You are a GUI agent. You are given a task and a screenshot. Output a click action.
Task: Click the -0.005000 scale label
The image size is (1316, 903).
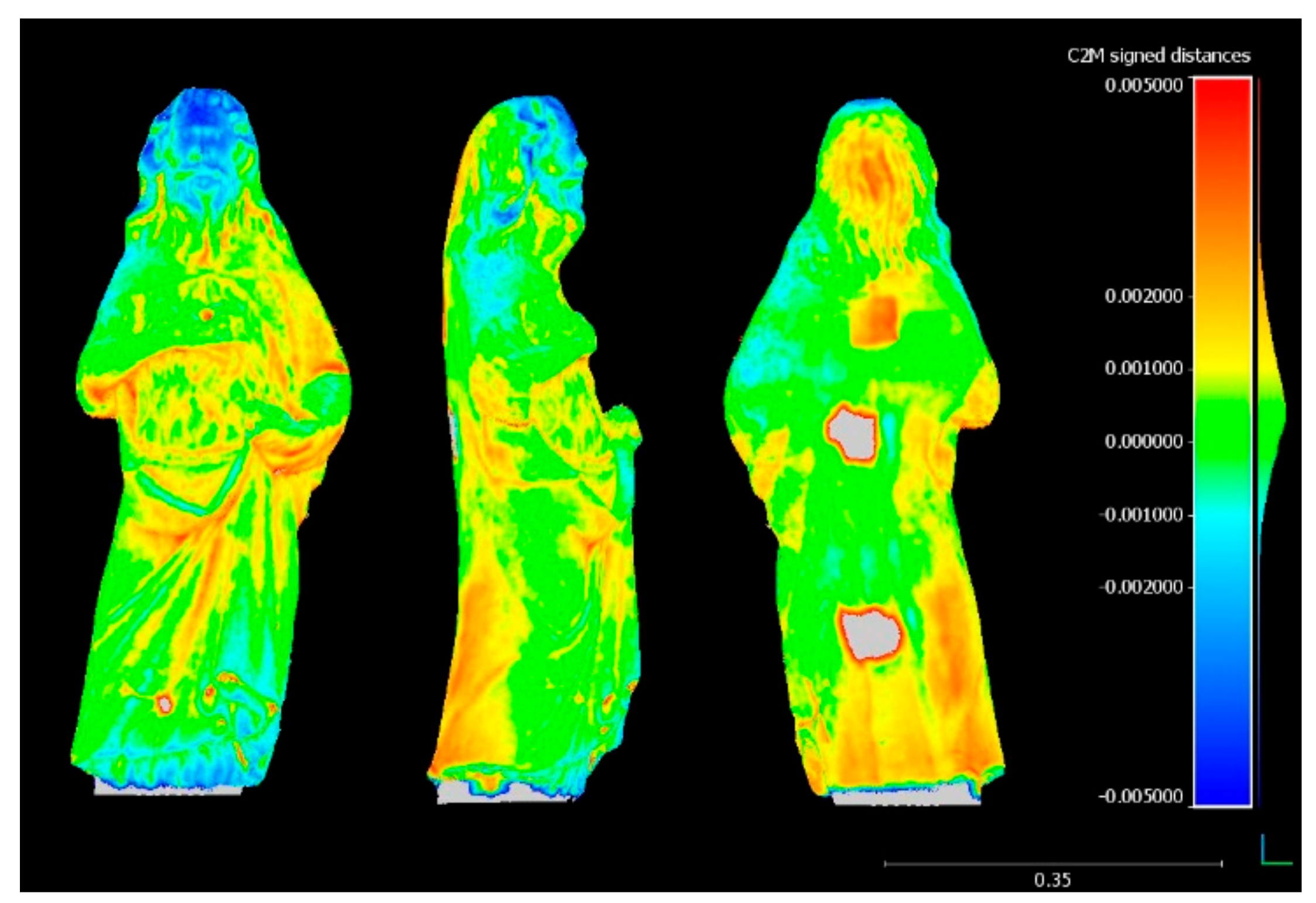[x=1140, y=796]
